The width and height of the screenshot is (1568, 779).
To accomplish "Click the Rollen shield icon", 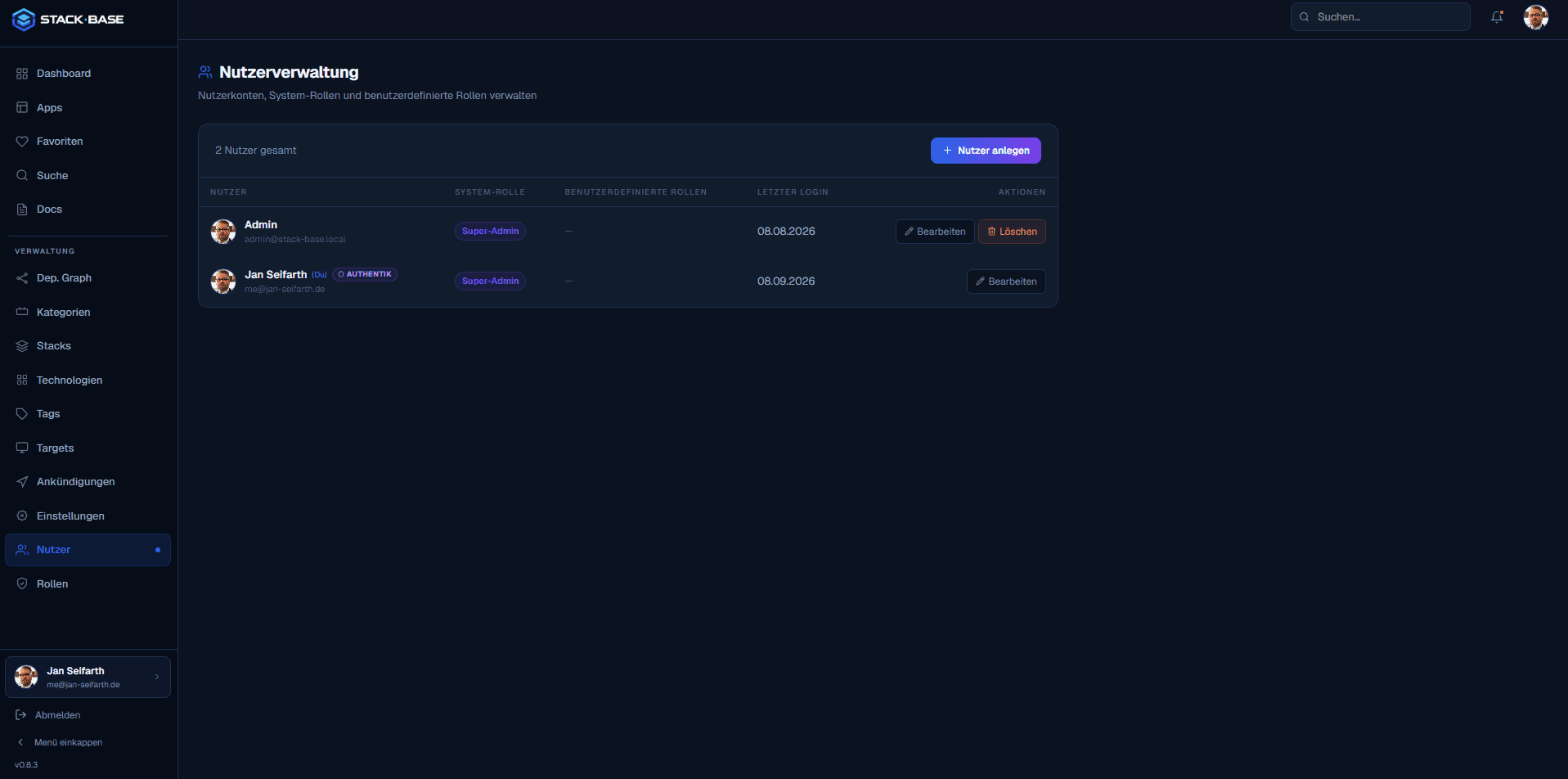I will (x=22, y=584).
